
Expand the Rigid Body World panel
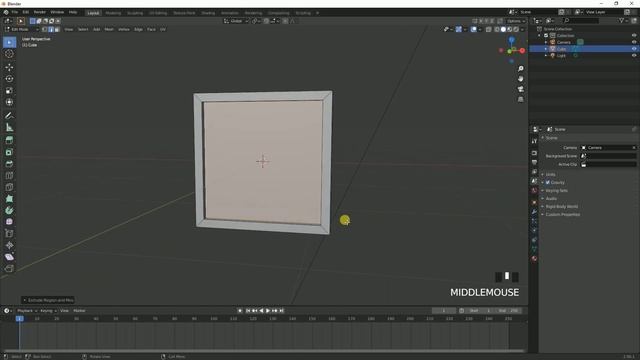tap(562, 207)
